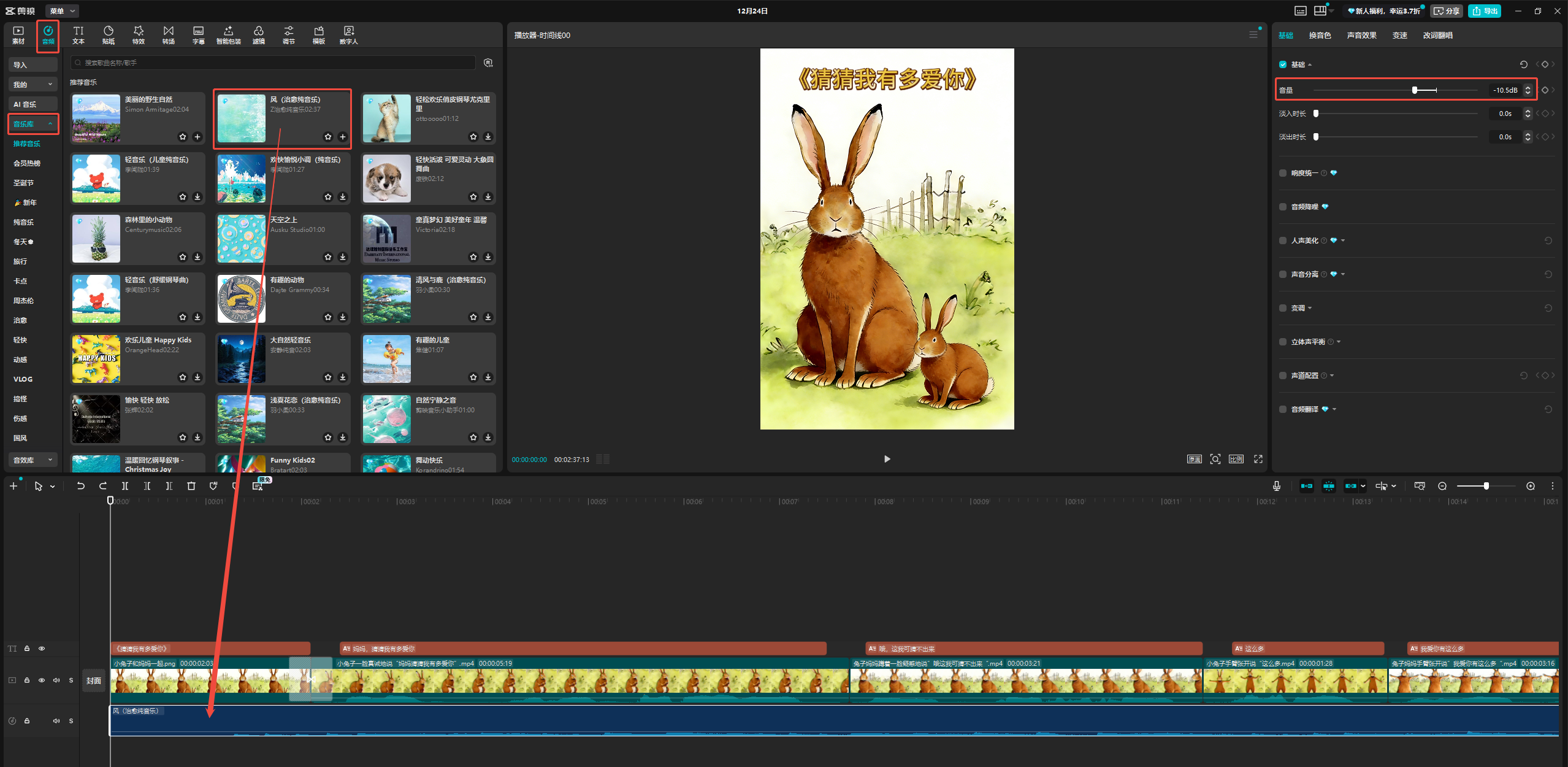Click the 音量 volume slider handle

coord(1414,90)
